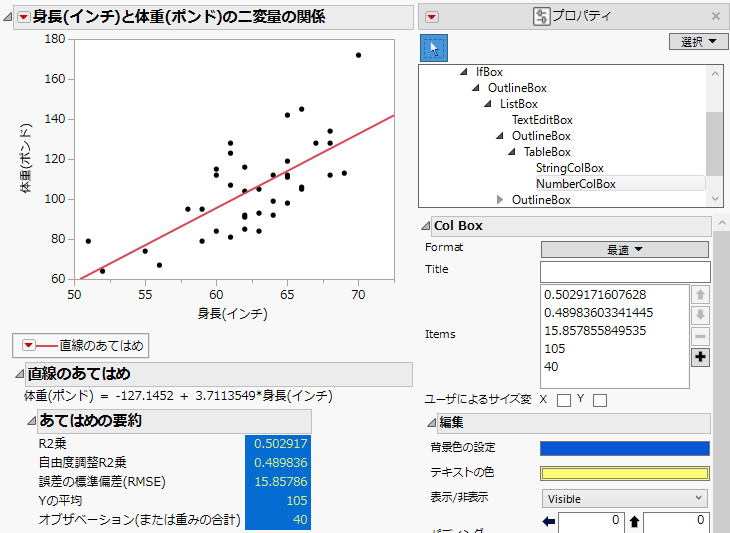Click the adjusted R2 value 0.489836
730x533 pixels.
click(280, 463)
